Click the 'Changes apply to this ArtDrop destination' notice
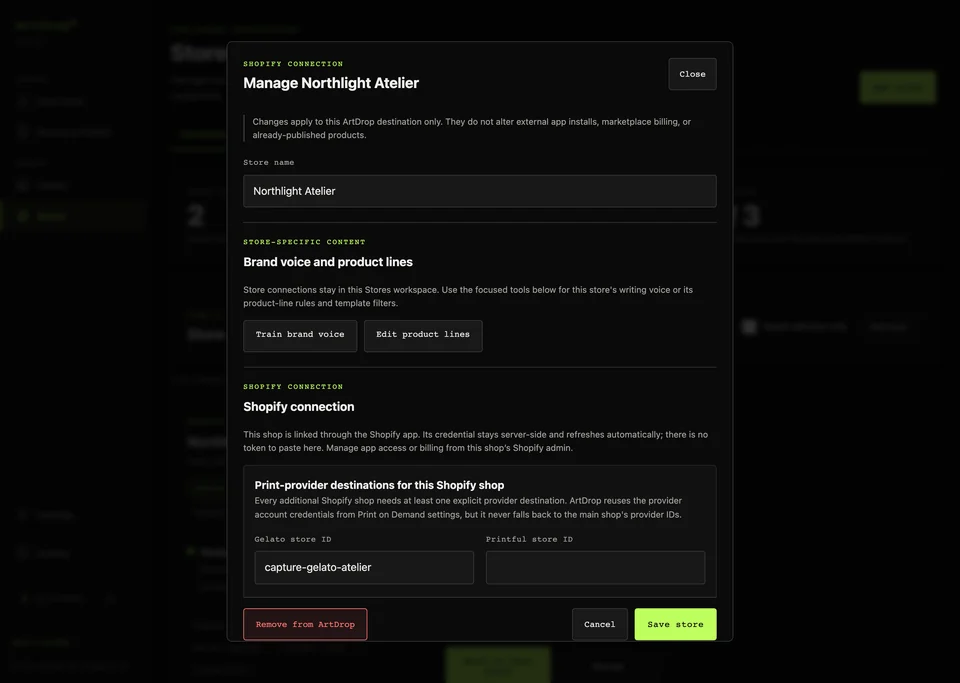Screen dimensions: 960x683 [x=471, y=129]
